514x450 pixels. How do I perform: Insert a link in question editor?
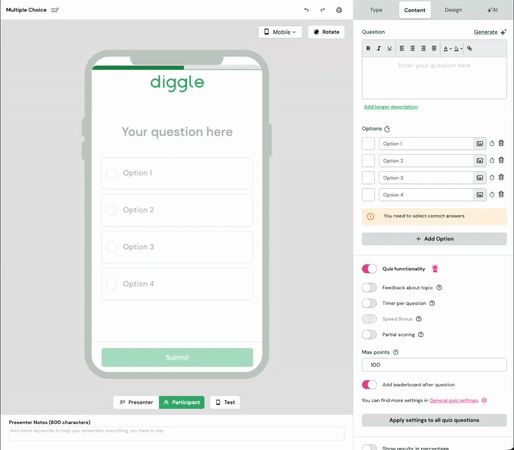pyautogui.click(x=469, y=49)
